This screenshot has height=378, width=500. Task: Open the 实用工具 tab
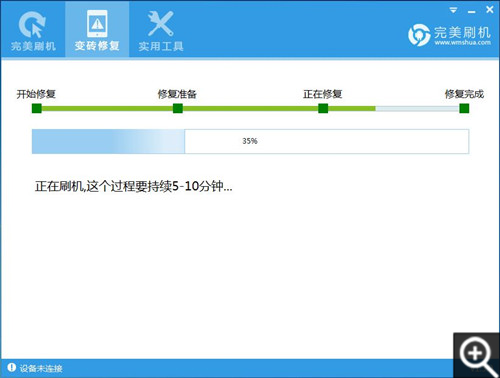coord(161,30)
